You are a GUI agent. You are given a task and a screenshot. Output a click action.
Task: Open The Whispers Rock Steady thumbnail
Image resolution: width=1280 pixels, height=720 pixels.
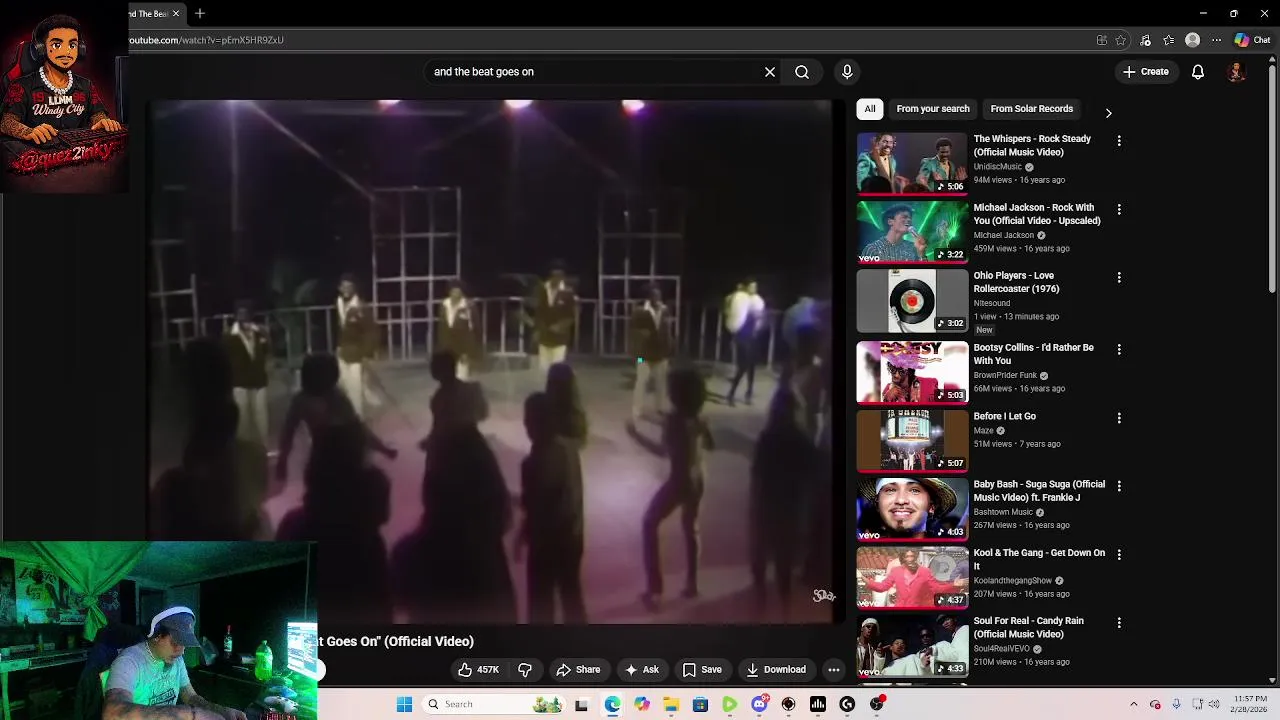coord(912,163)
